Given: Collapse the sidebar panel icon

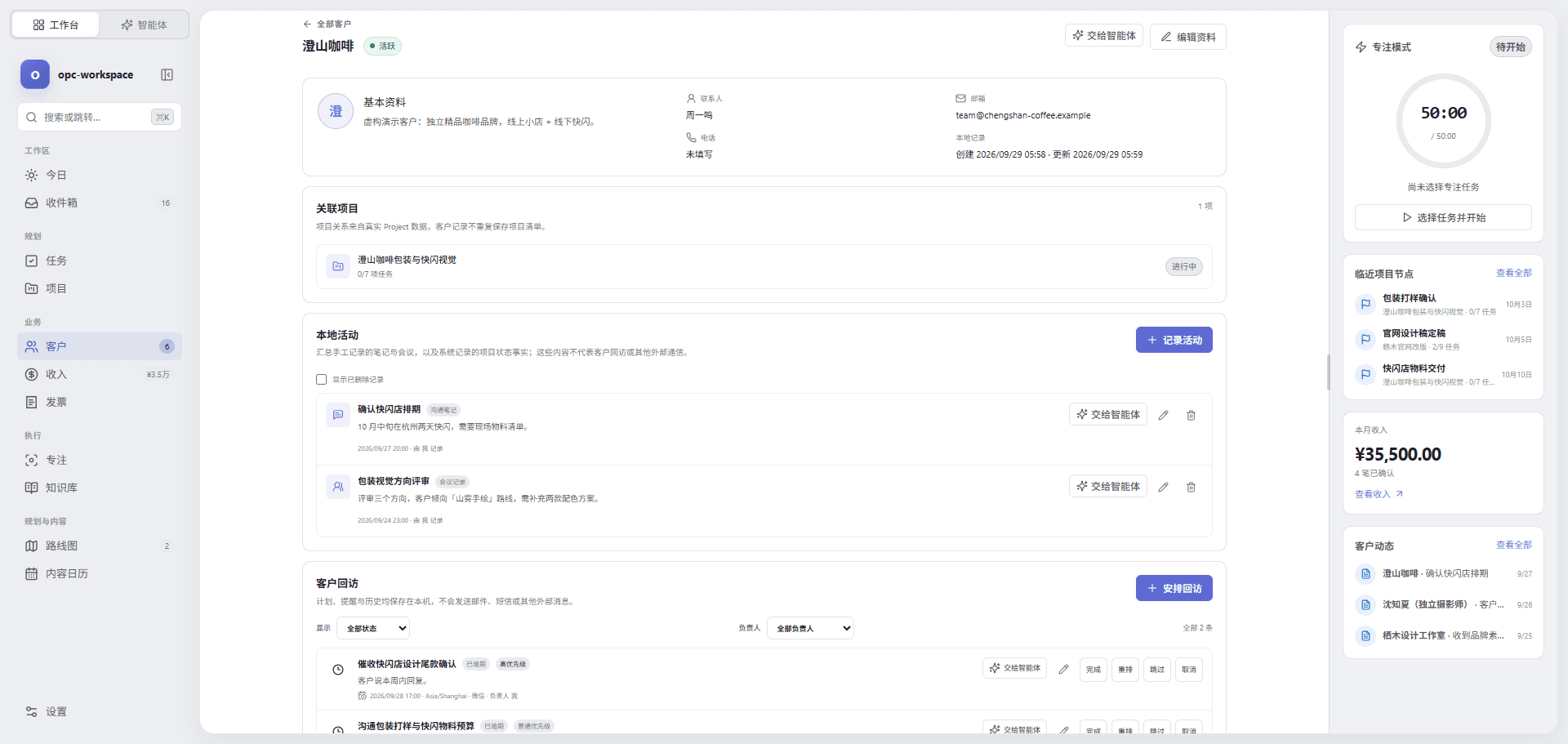Looking at the screenshot, I should coord(167,75).
